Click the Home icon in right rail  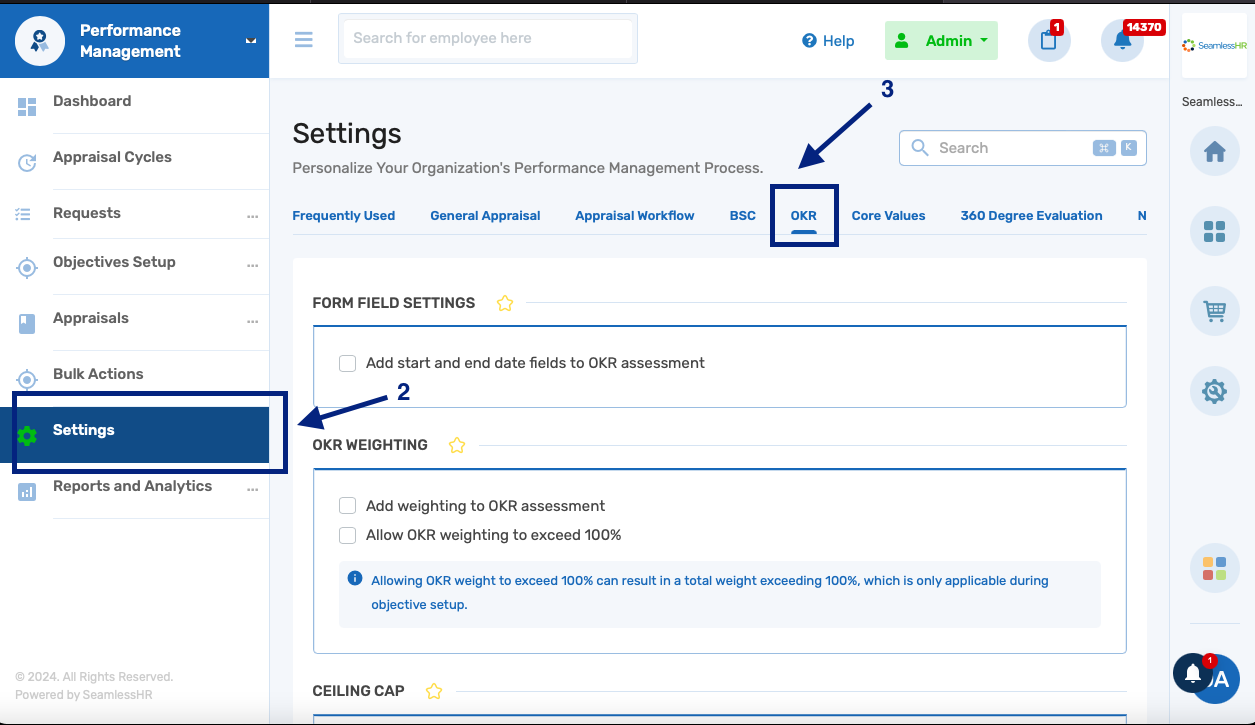[x=1215, y=152]
